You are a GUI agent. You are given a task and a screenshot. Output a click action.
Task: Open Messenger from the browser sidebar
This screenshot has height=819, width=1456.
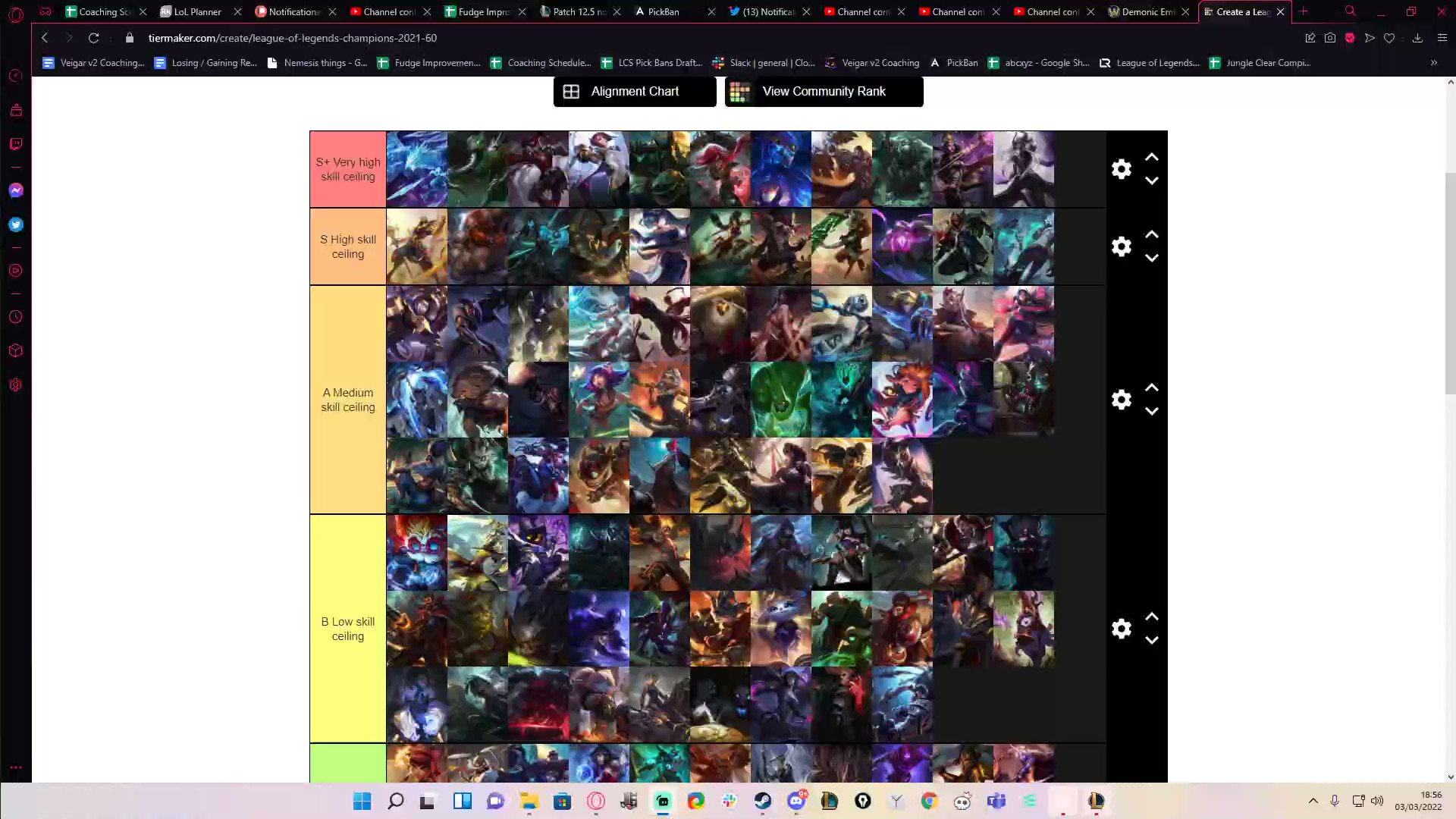pos(16,190)
